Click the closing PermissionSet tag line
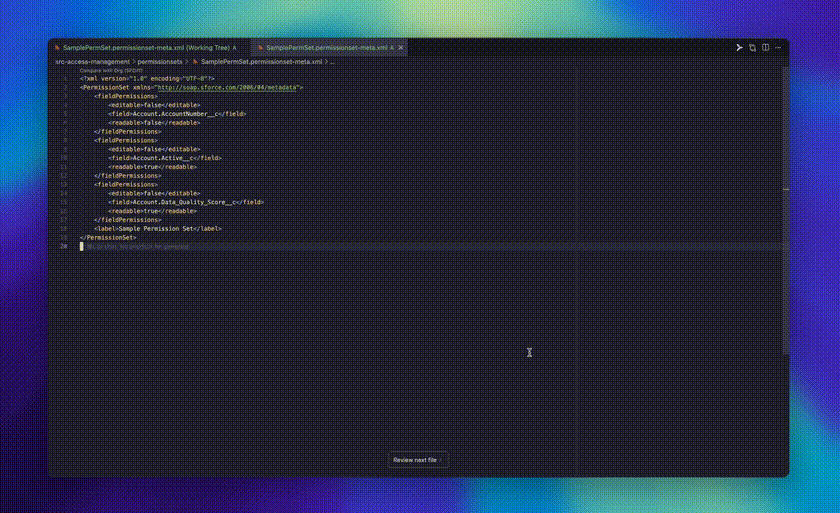This screenshot has height=513, width=840. (108, 238)
